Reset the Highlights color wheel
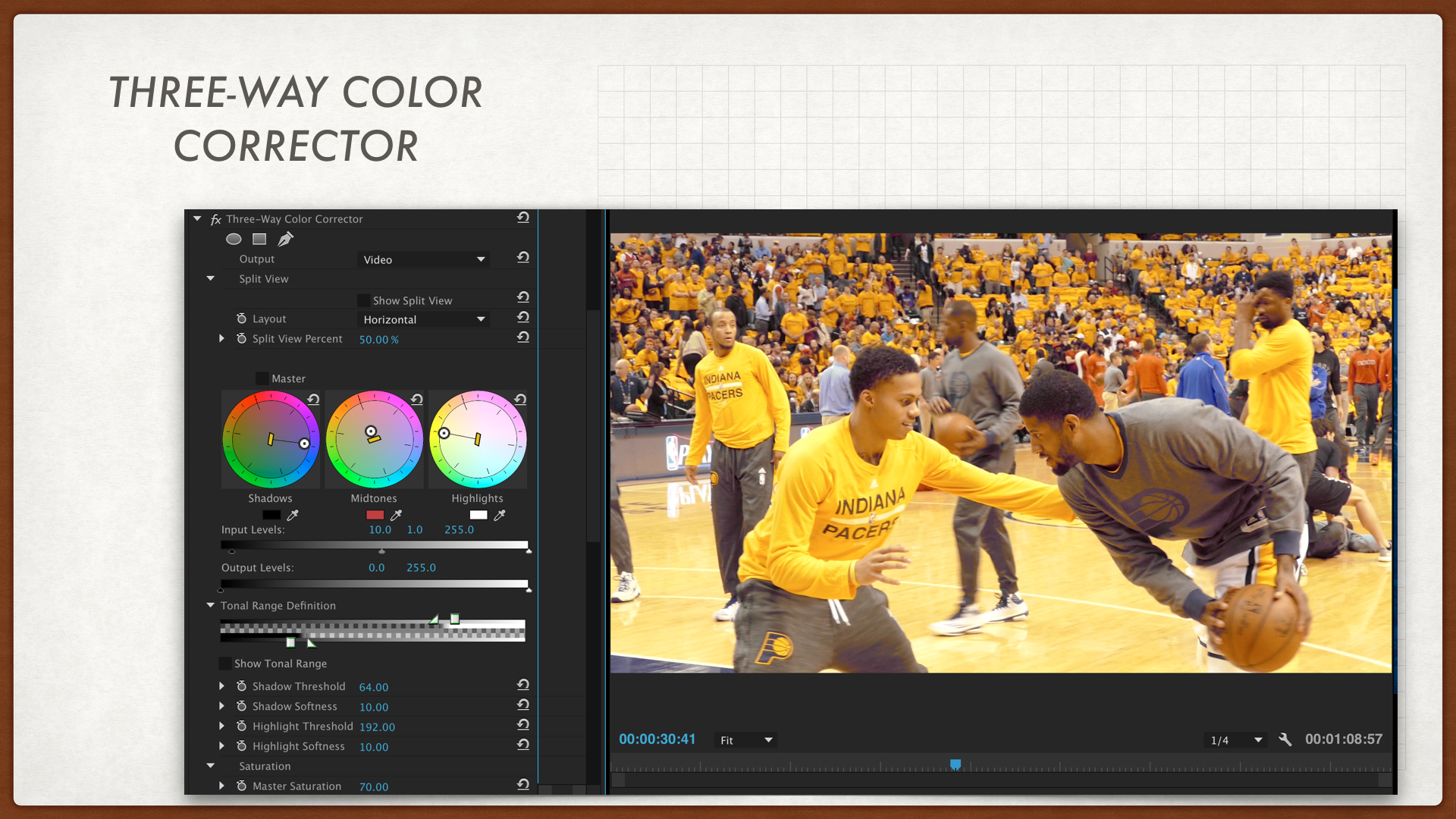Image resolution: width=1456 pixels, height=819 pixels. pyautogui.click(x=520, y=399)
